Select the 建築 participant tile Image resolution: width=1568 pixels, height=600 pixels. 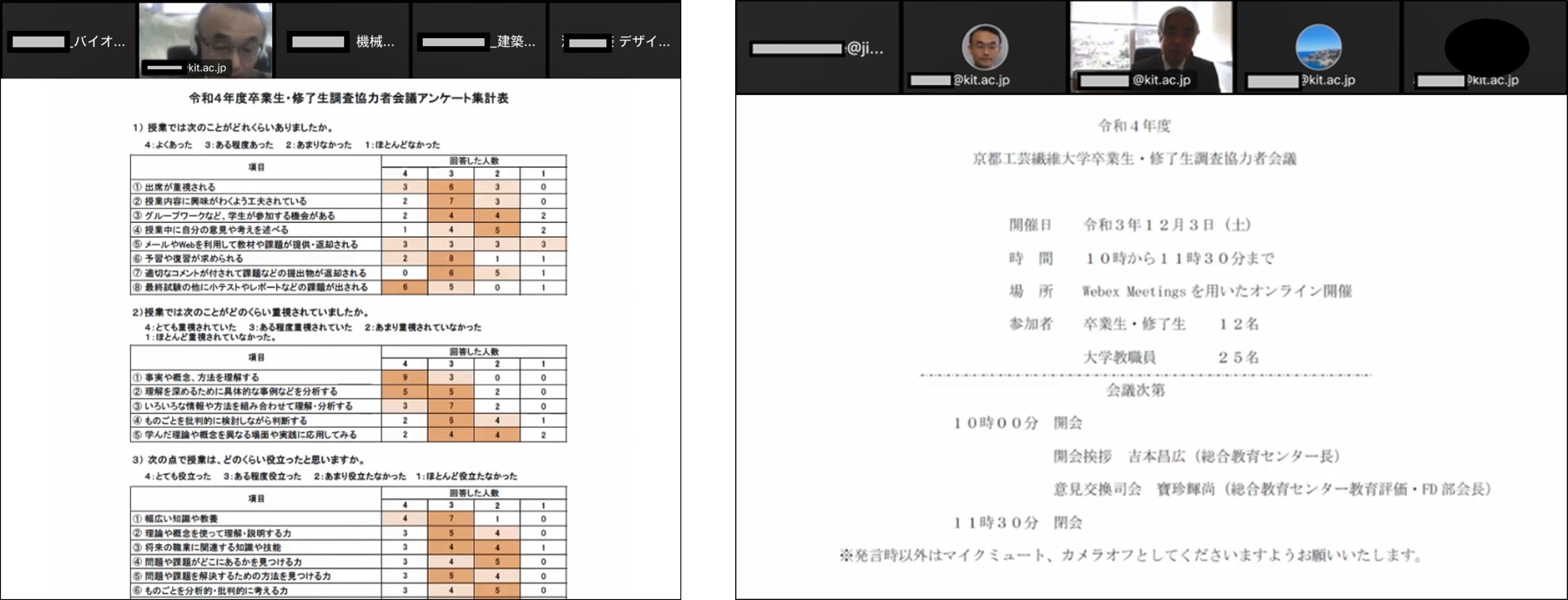478,40
